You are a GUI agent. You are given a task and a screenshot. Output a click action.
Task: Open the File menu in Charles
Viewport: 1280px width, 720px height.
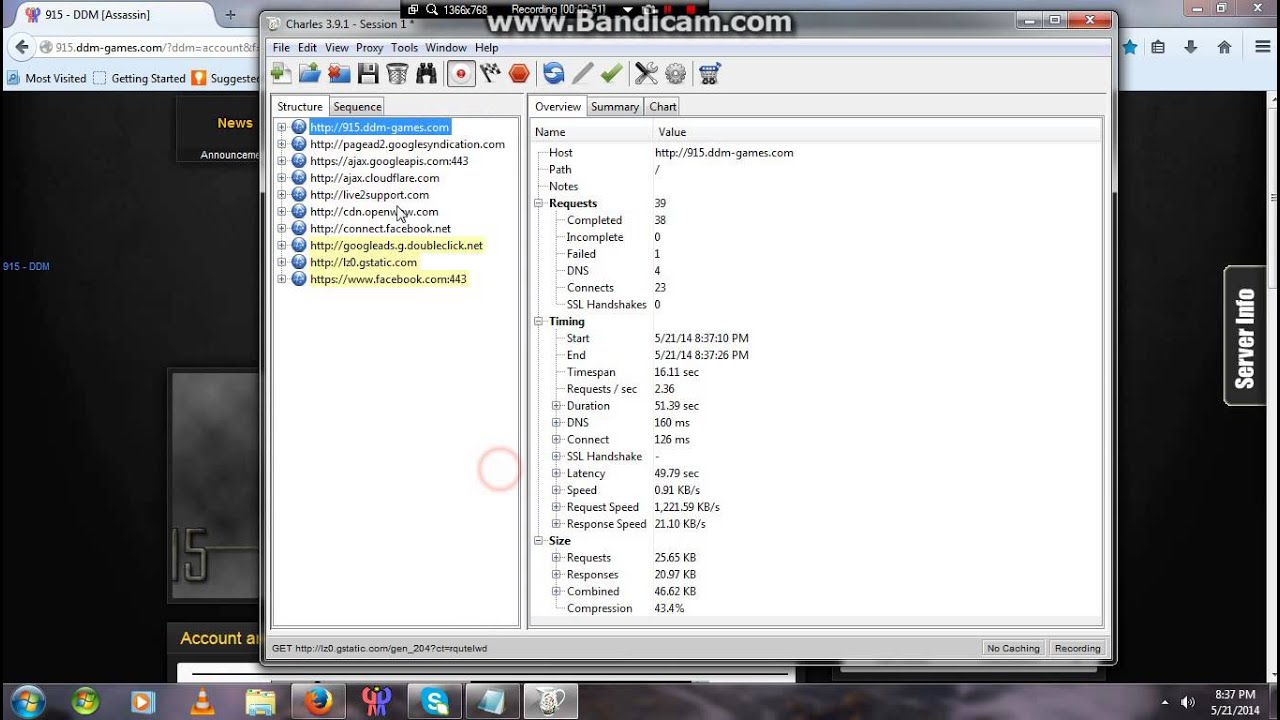tap(281, 47)
